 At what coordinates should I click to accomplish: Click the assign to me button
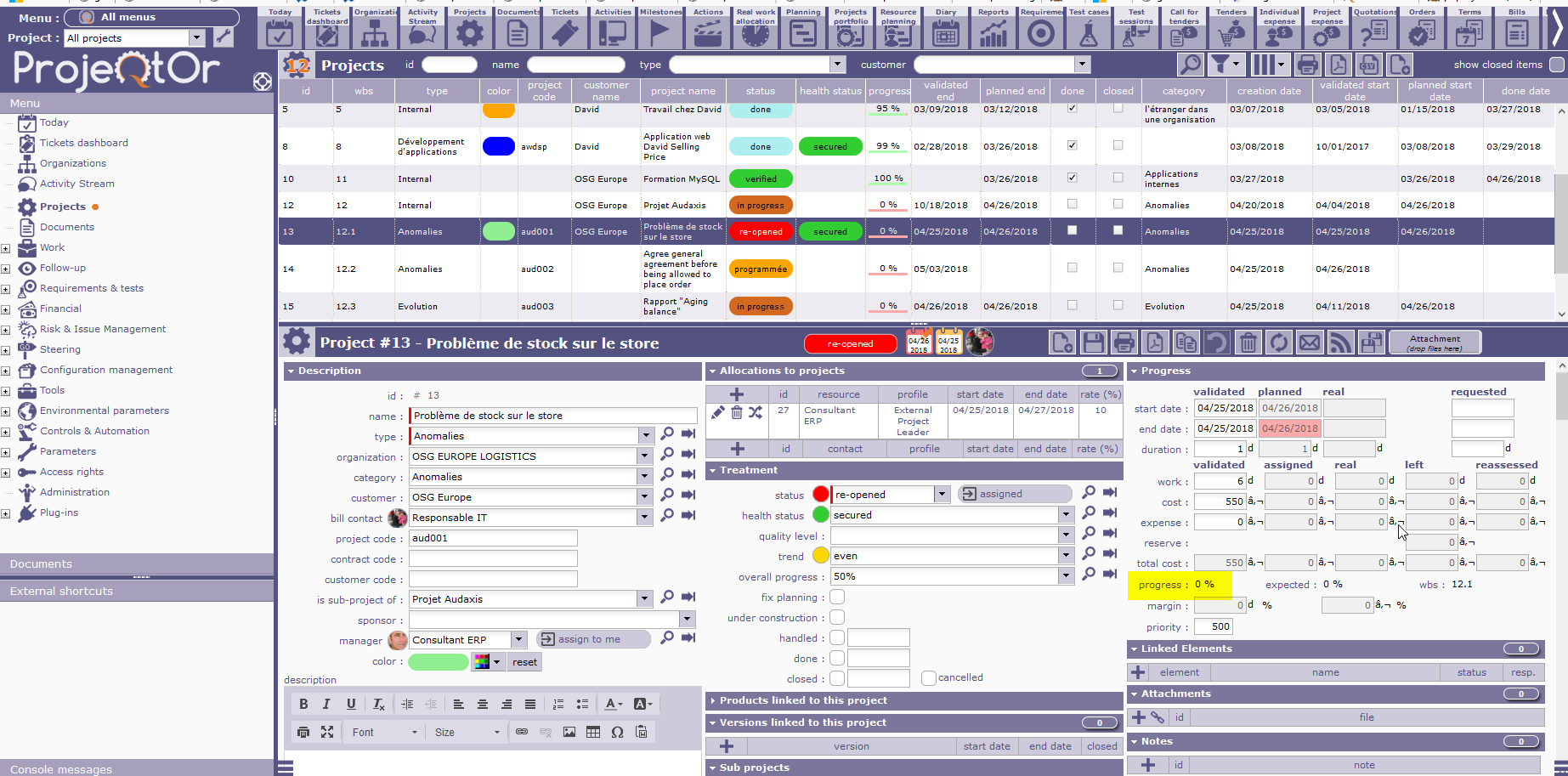[592, 640]
